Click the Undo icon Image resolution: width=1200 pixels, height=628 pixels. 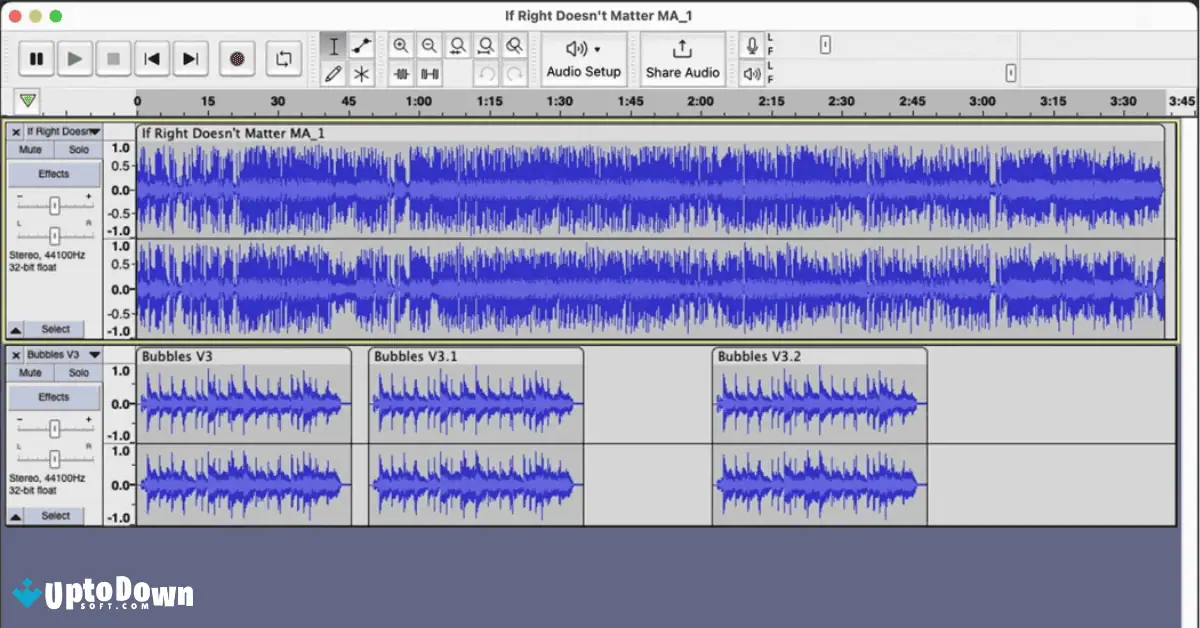point(487,73)
